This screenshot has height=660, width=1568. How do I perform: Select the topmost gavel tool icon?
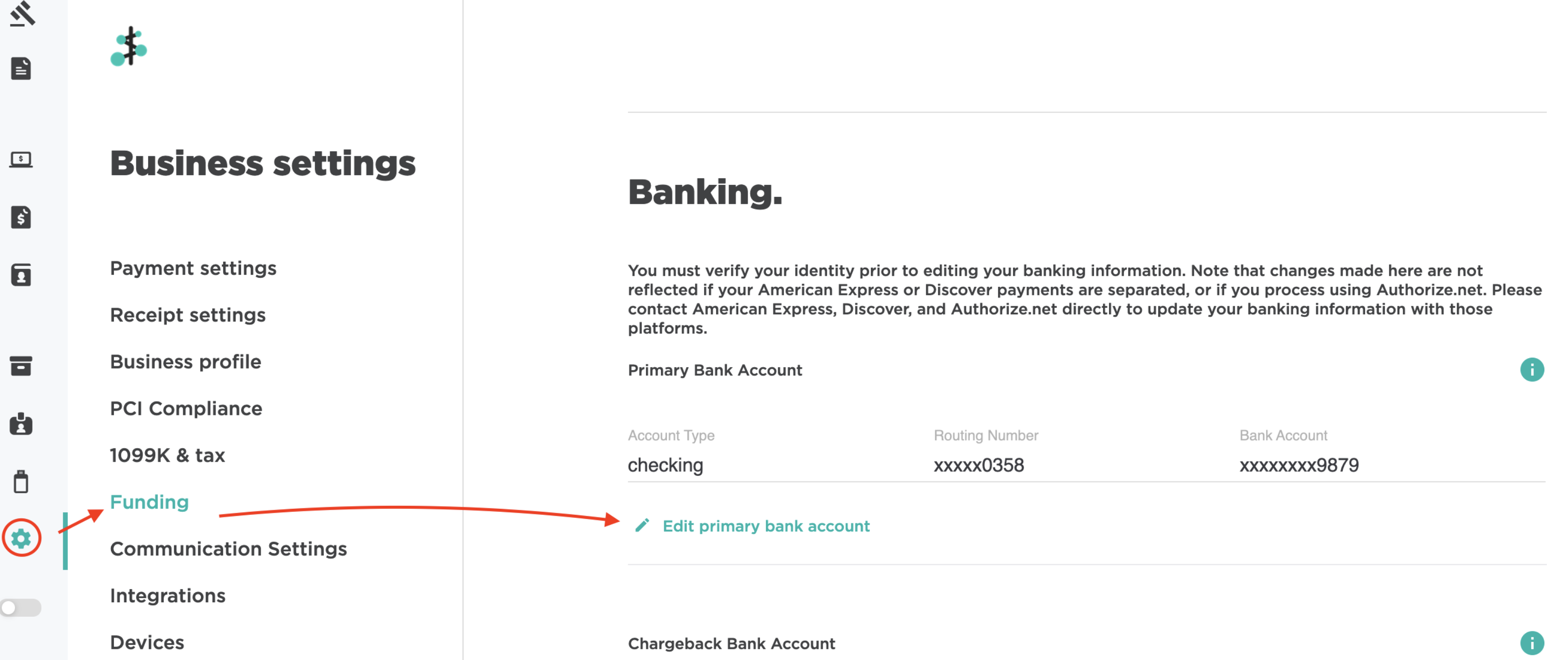click(x=22, y=14)
